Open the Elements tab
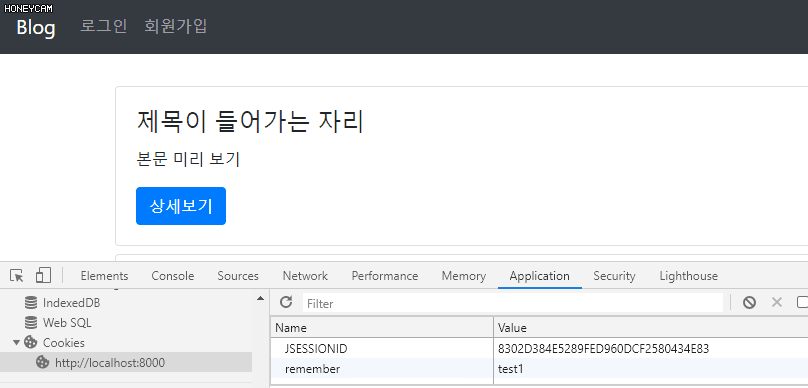 pos(104,276)
